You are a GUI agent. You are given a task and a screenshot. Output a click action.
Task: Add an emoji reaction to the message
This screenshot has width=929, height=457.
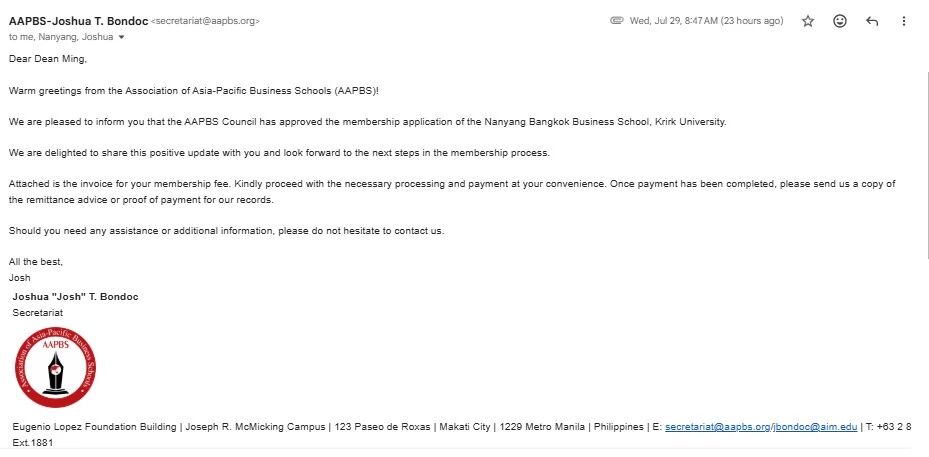(x=840, y=21)
